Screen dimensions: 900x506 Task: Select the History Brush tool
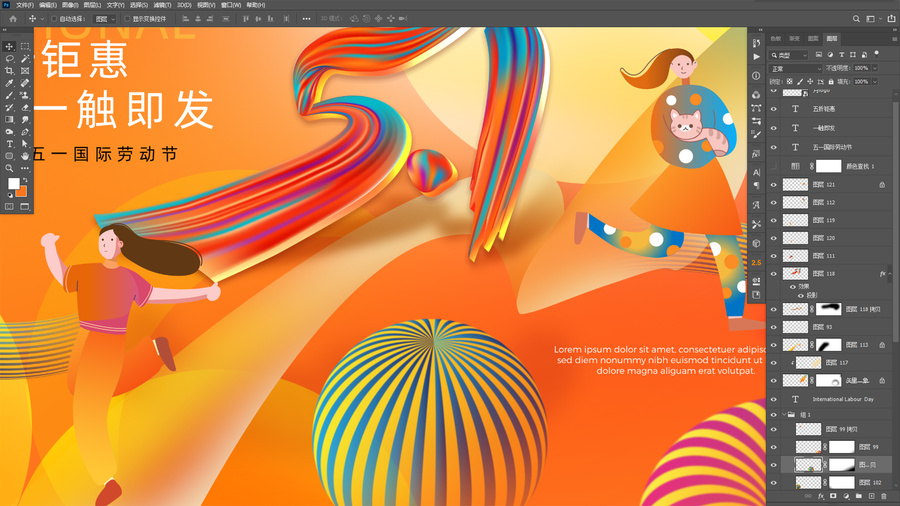(x=9, y=107)
